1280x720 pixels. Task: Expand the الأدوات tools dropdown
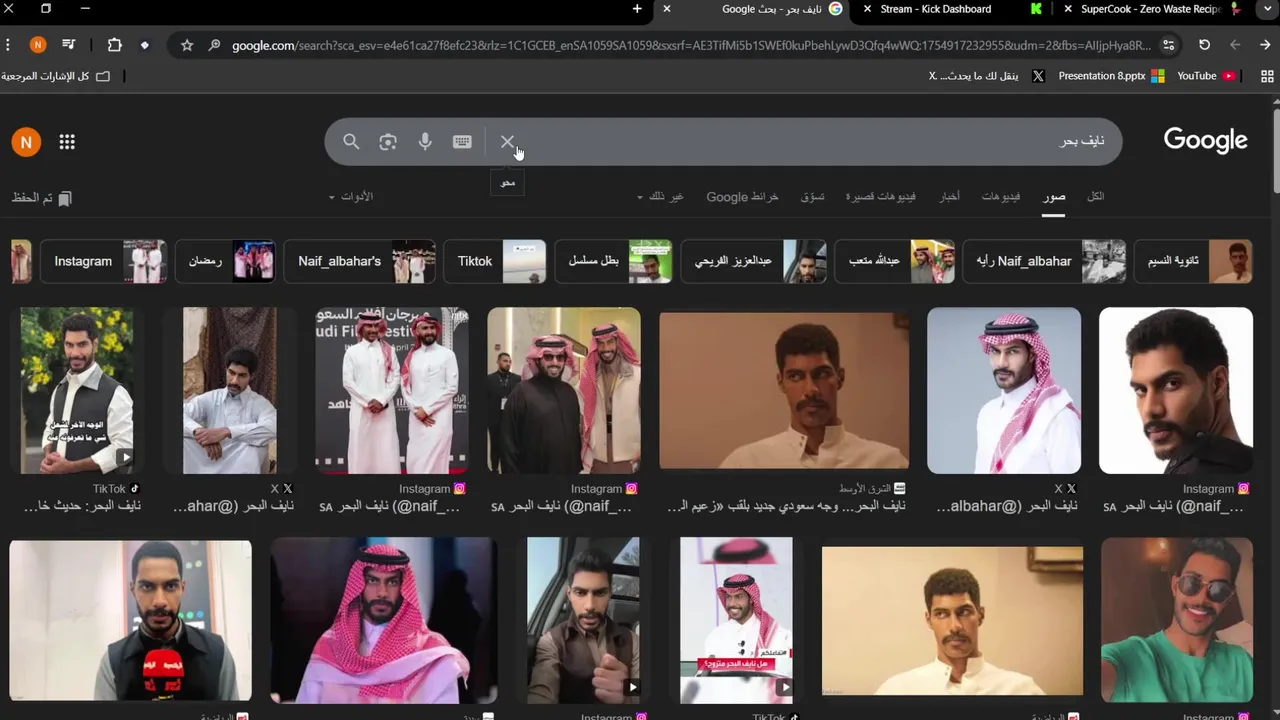(x=351, y=197)
